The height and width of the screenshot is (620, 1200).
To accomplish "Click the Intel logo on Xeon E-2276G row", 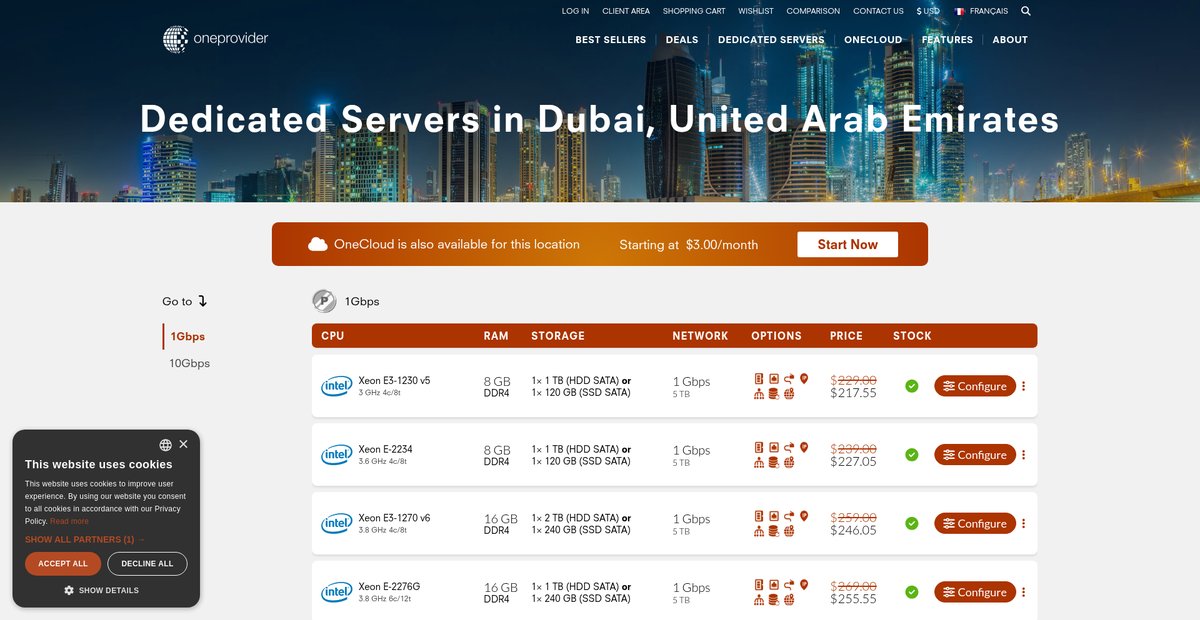I will [x=336, y=592].
